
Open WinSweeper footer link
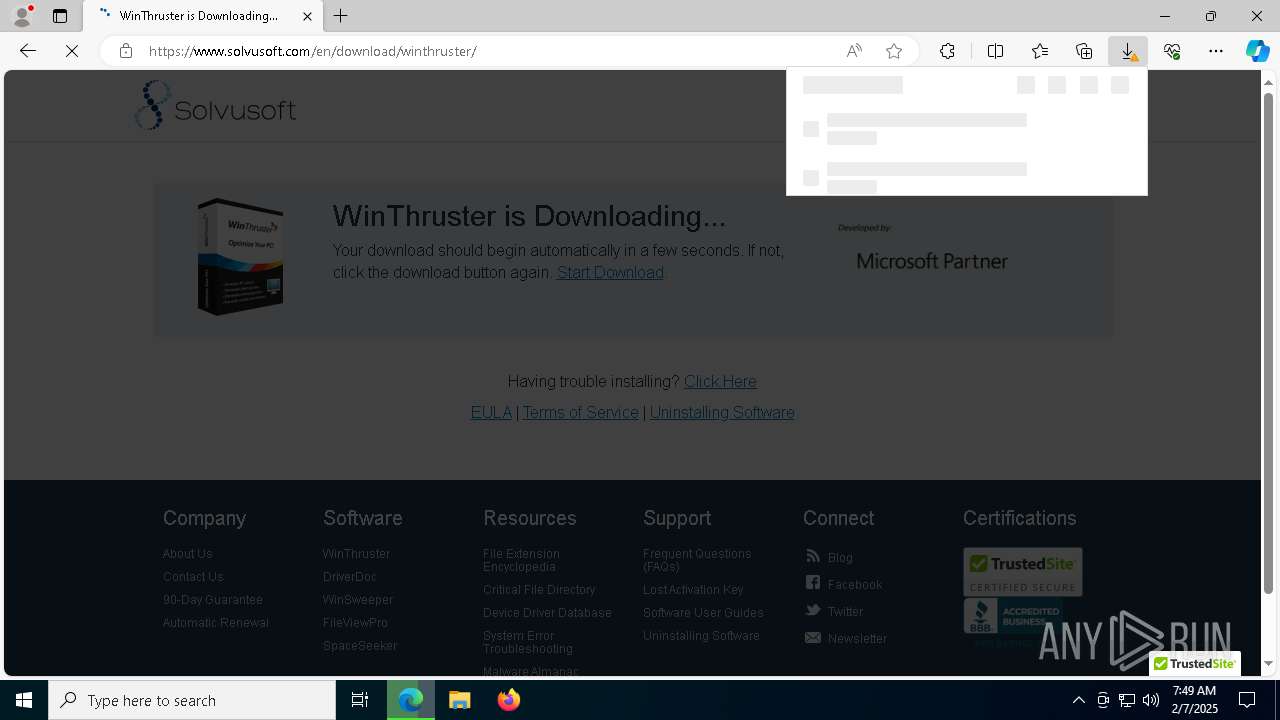tap(358, 599)
